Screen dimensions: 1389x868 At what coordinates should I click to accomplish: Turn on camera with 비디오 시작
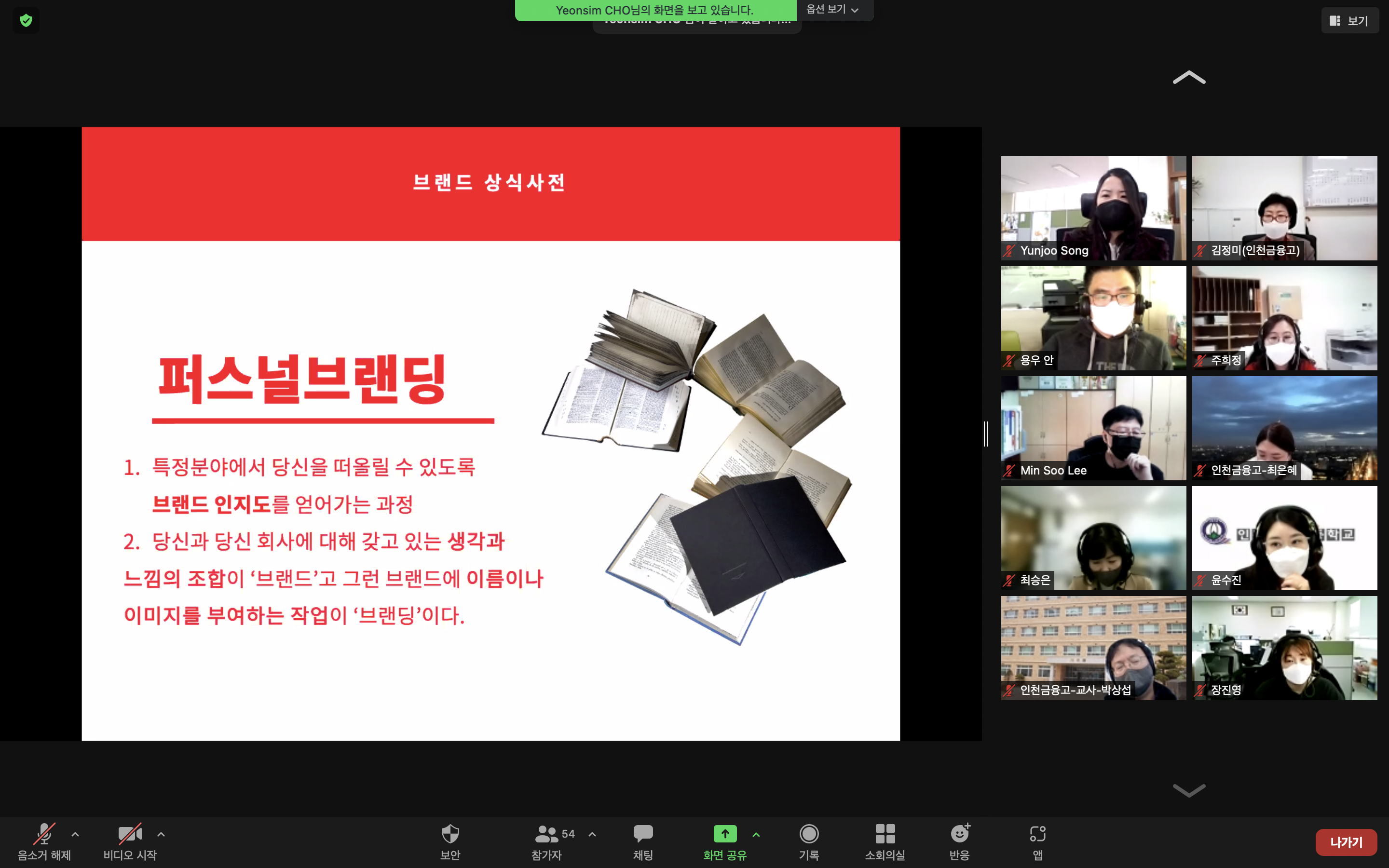[x=130, y=834]
